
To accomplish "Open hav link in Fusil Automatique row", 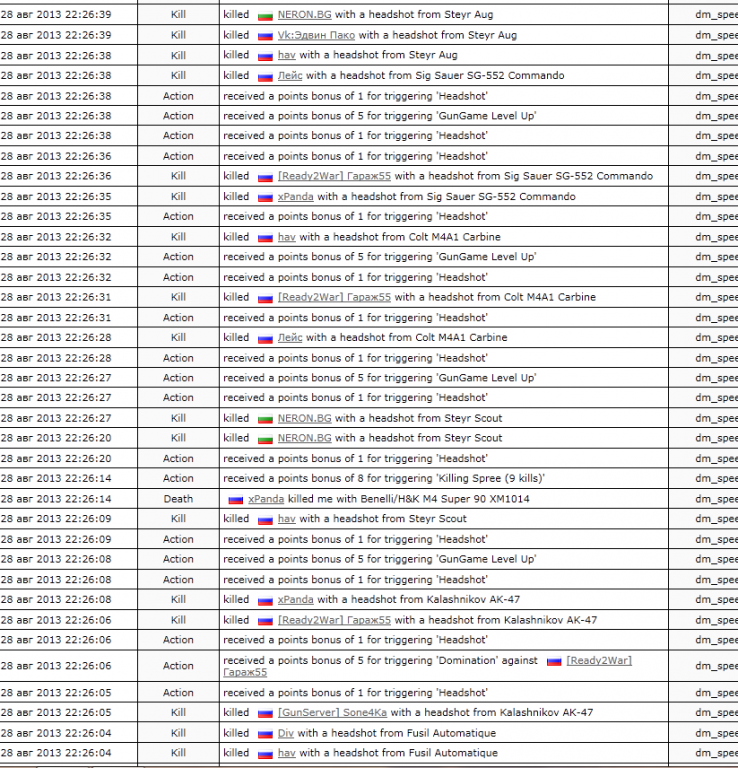I will (x=286, y=753).
